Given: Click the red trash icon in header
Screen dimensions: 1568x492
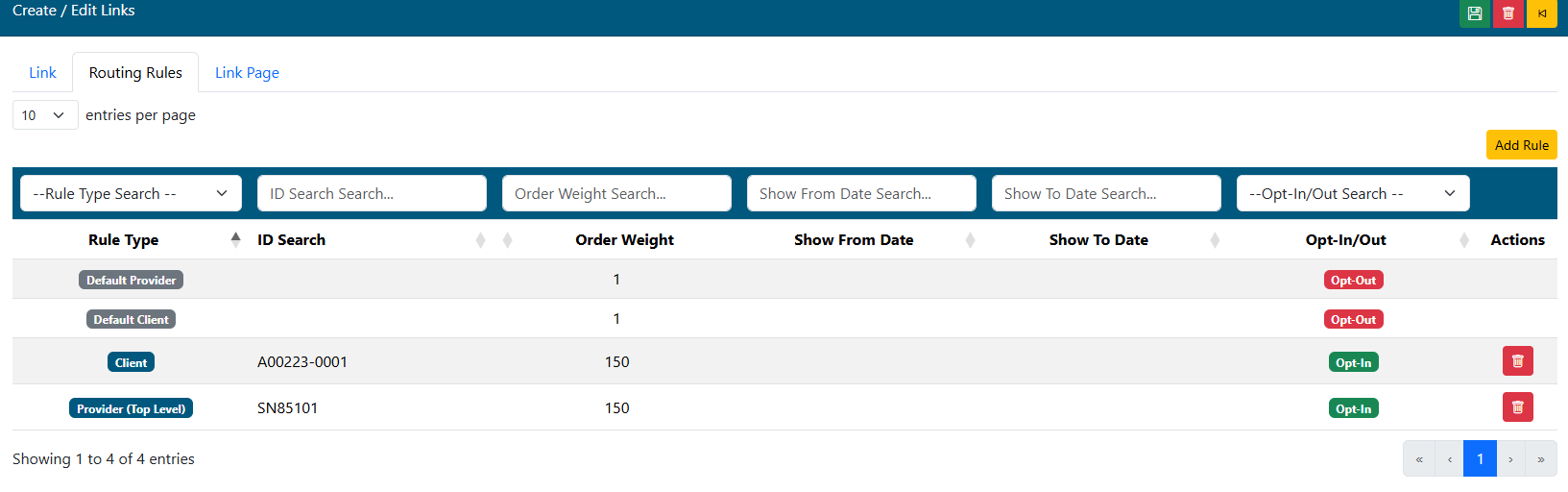Looking at the screenshot, I should pyautogui.click(x=1508, y=13).
